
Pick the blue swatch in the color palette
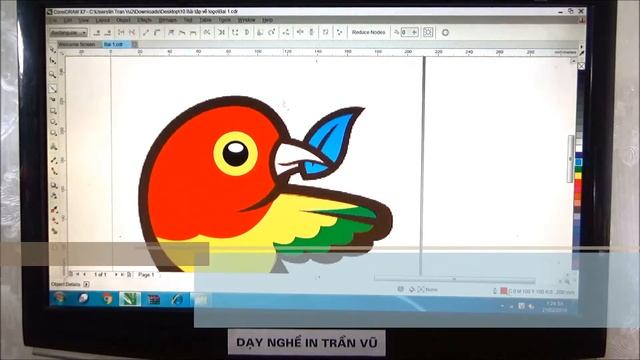point(578,162)
